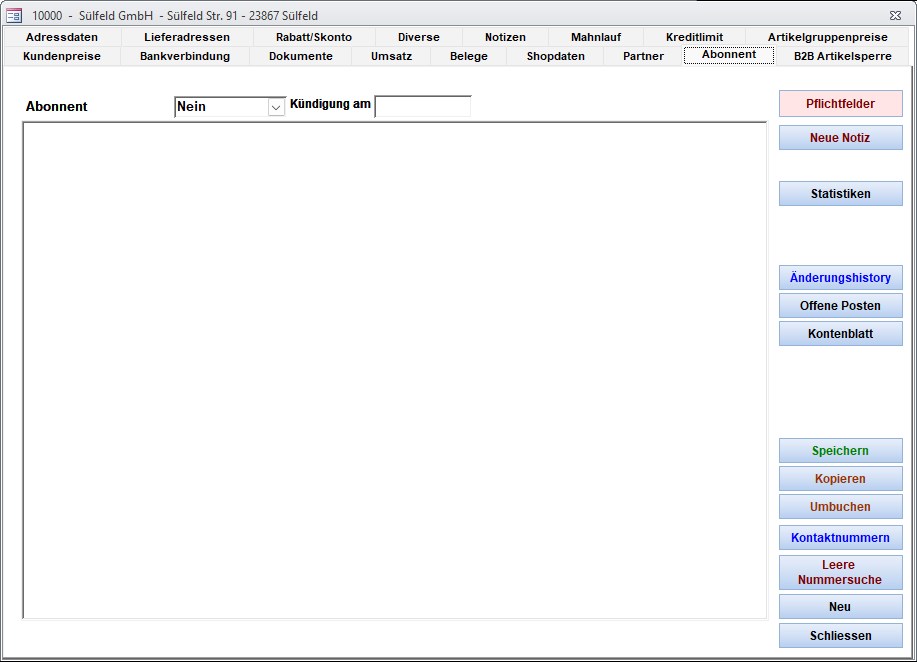Show the Umsatz tab
Screen dimensions: 917x662
tap(391, 56)
